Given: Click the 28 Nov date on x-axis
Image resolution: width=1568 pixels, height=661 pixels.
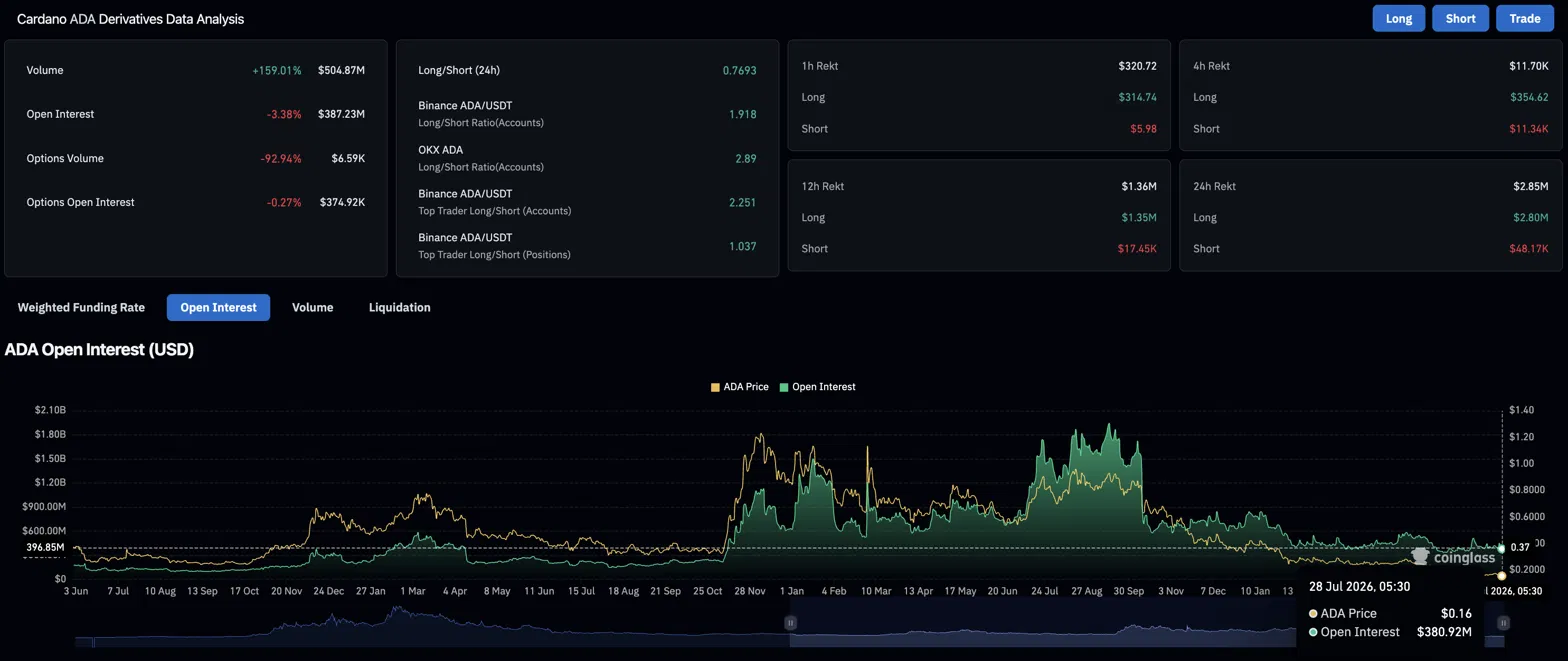Looking at the screenshot, I should click(x=750, y=591).
